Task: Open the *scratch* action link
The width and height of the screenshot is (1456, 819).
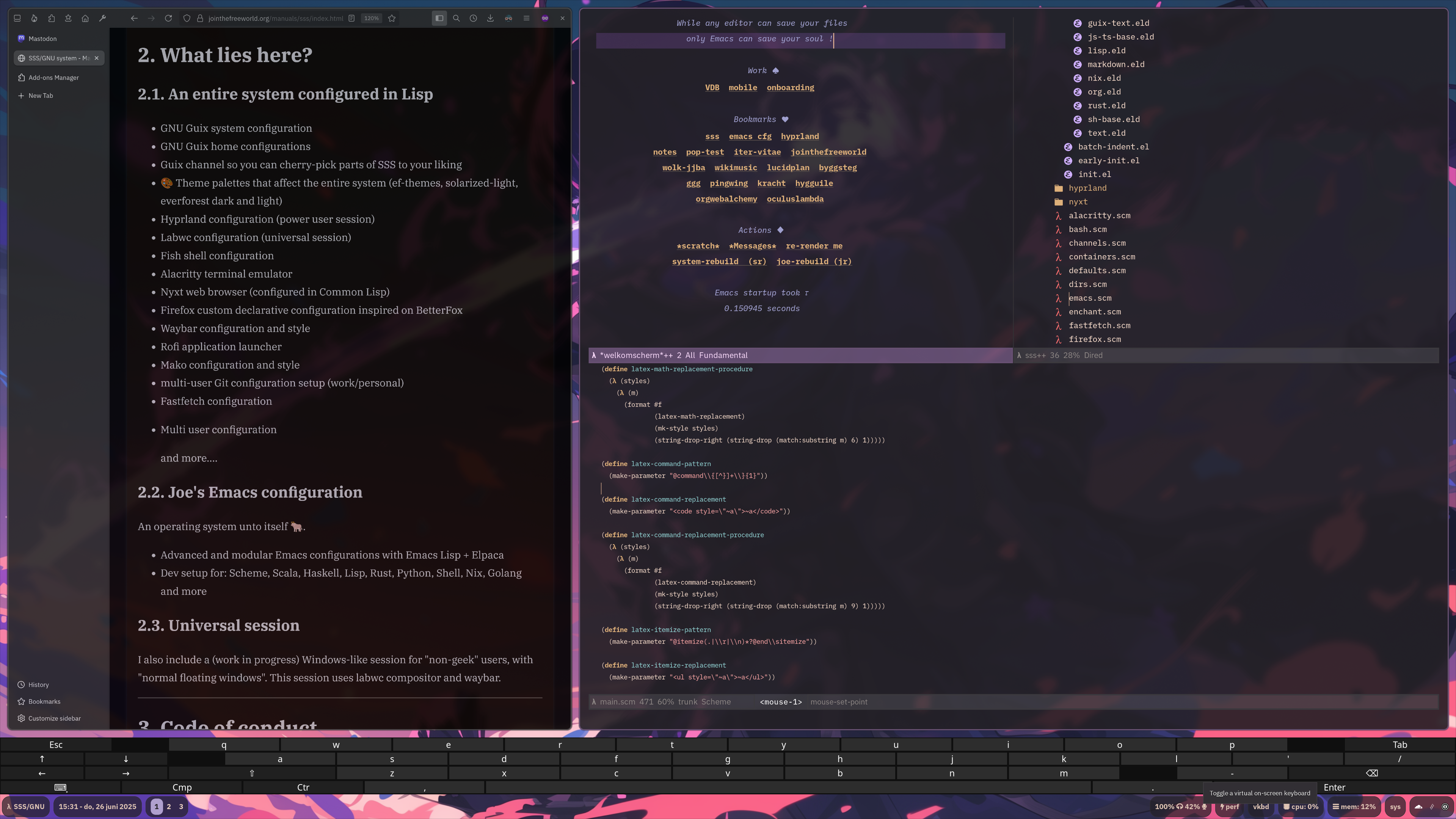Action: tap(698, 246)
